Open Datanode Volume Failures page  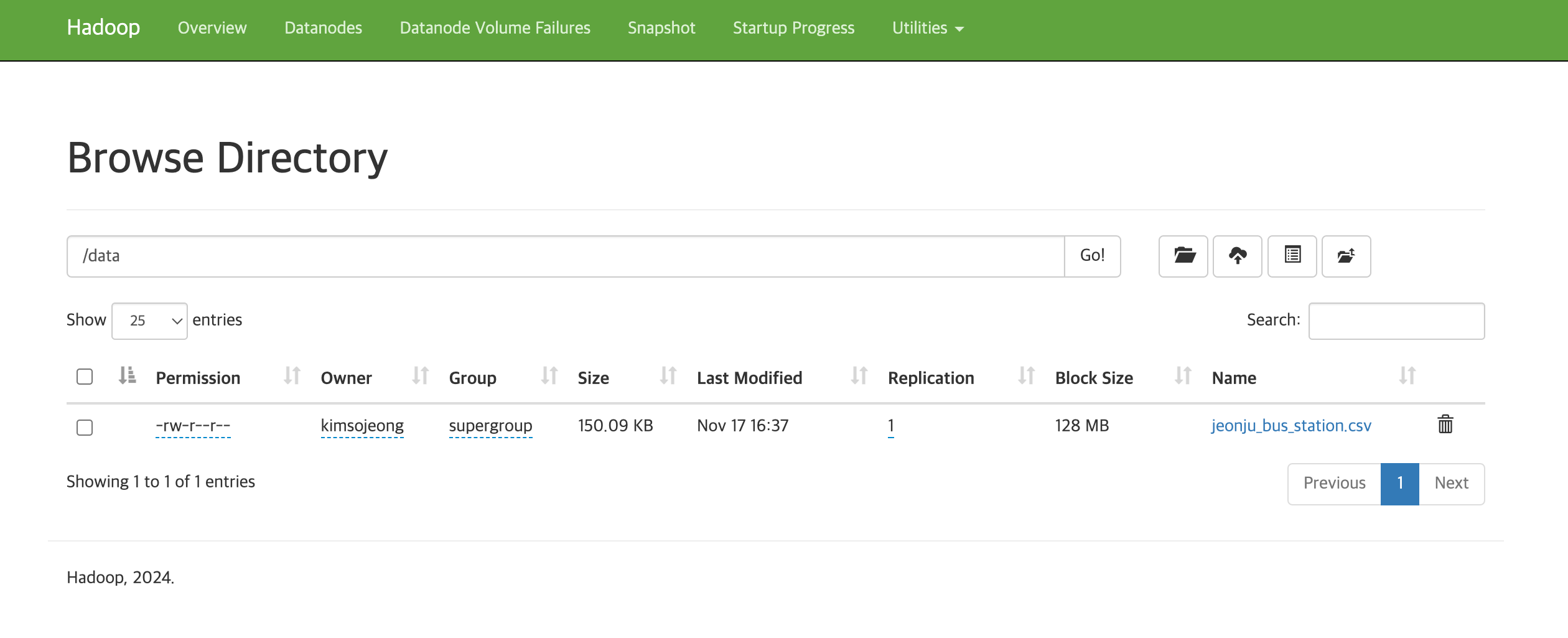click(495, 28)
